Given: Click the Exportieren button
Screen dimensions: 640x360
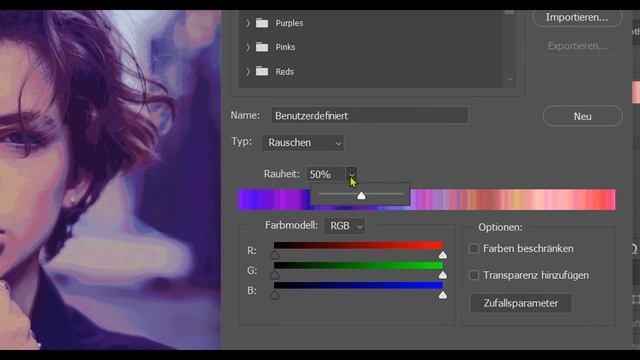Looking at the screenshot, I should pos(577,46).
